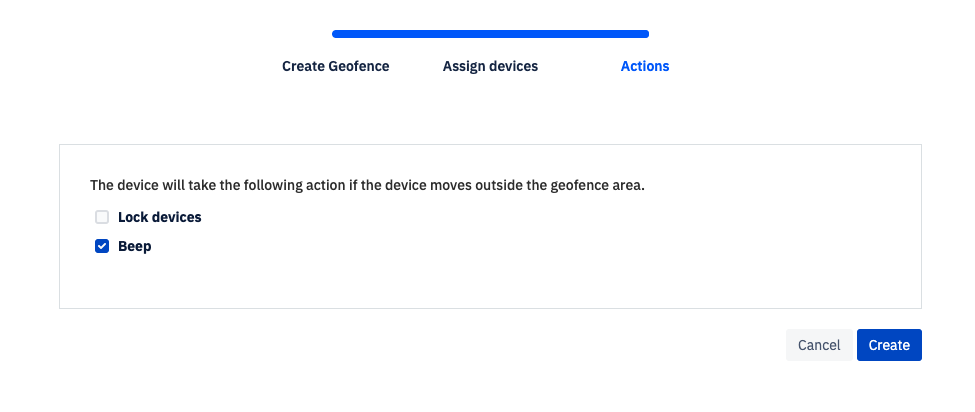Click the geofence action description sentence
Screen dimensions: 975x412
367,185
